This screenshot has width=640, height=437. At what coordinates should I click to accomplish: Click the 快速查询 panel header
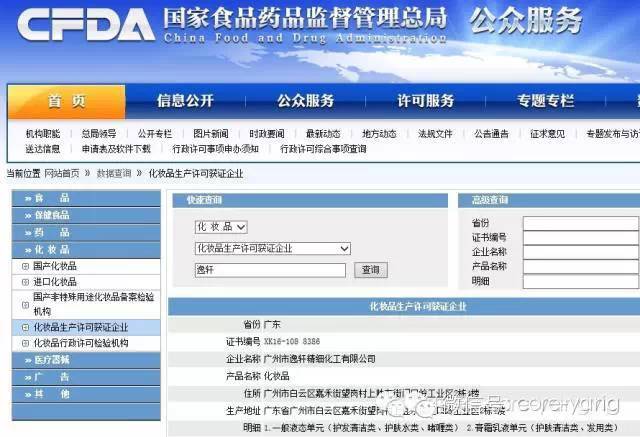pyautogui.click(x=310, y=200)
